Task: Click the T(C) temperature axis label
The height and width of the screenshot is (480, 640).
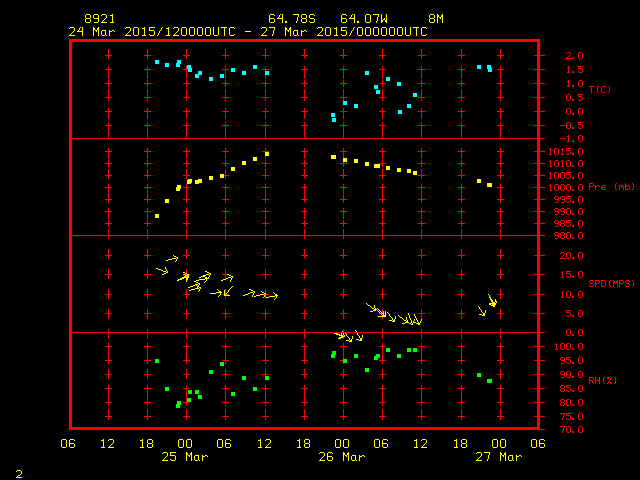Action: coord(599,90)
